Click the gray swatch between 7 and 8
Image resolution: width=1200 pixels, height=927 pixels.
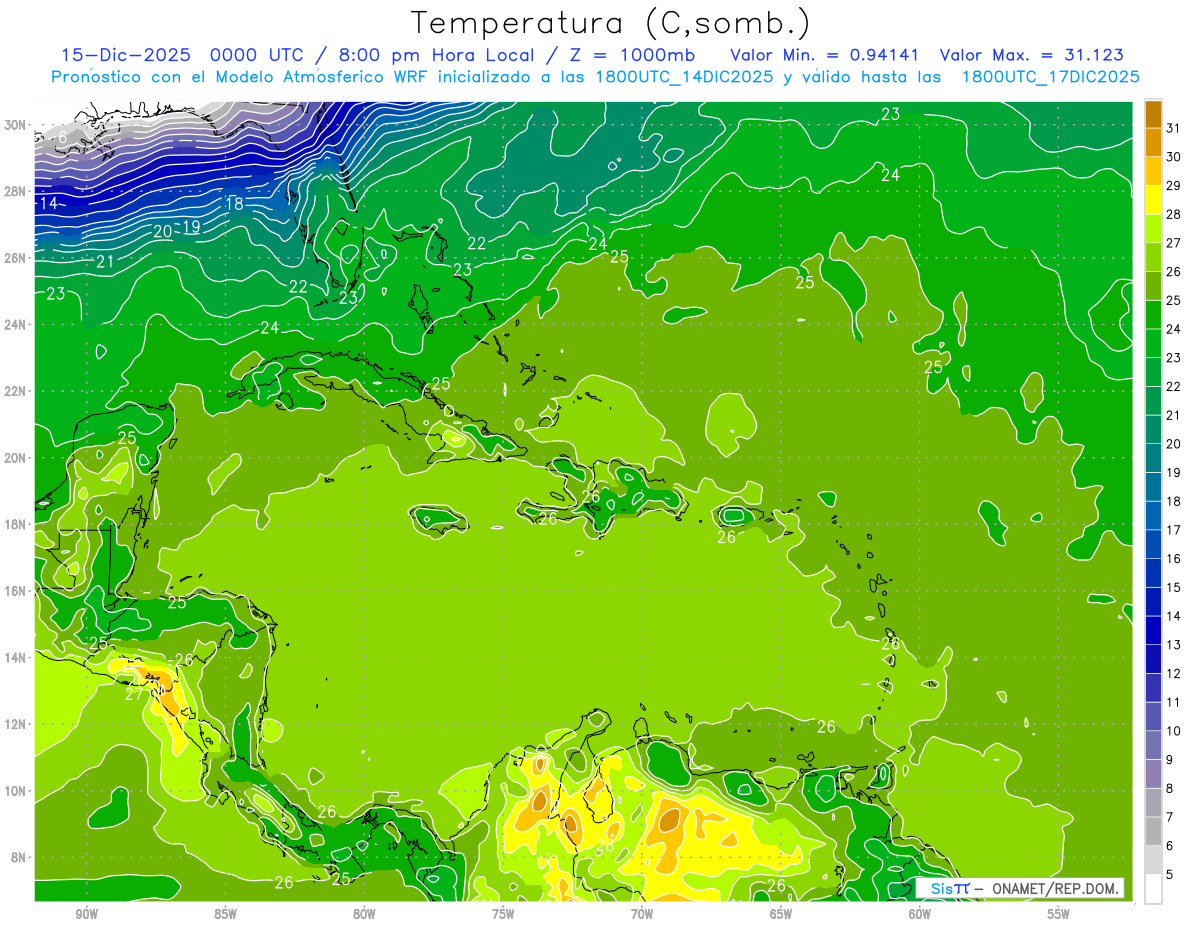point(1153,802)
